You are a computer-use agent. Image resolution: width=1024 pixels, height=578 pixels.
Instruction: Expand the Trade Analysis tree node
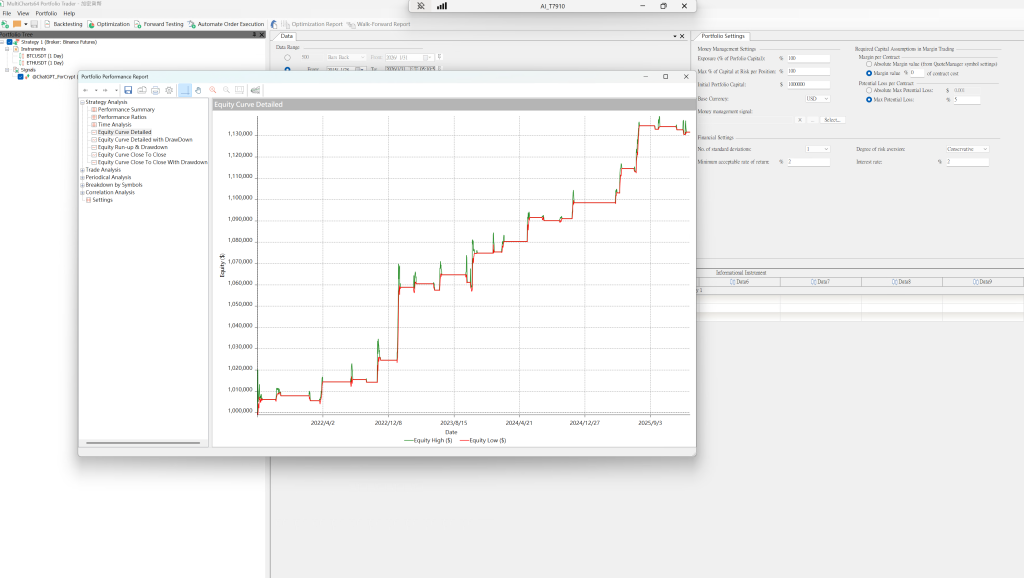[x=82, y=170]
